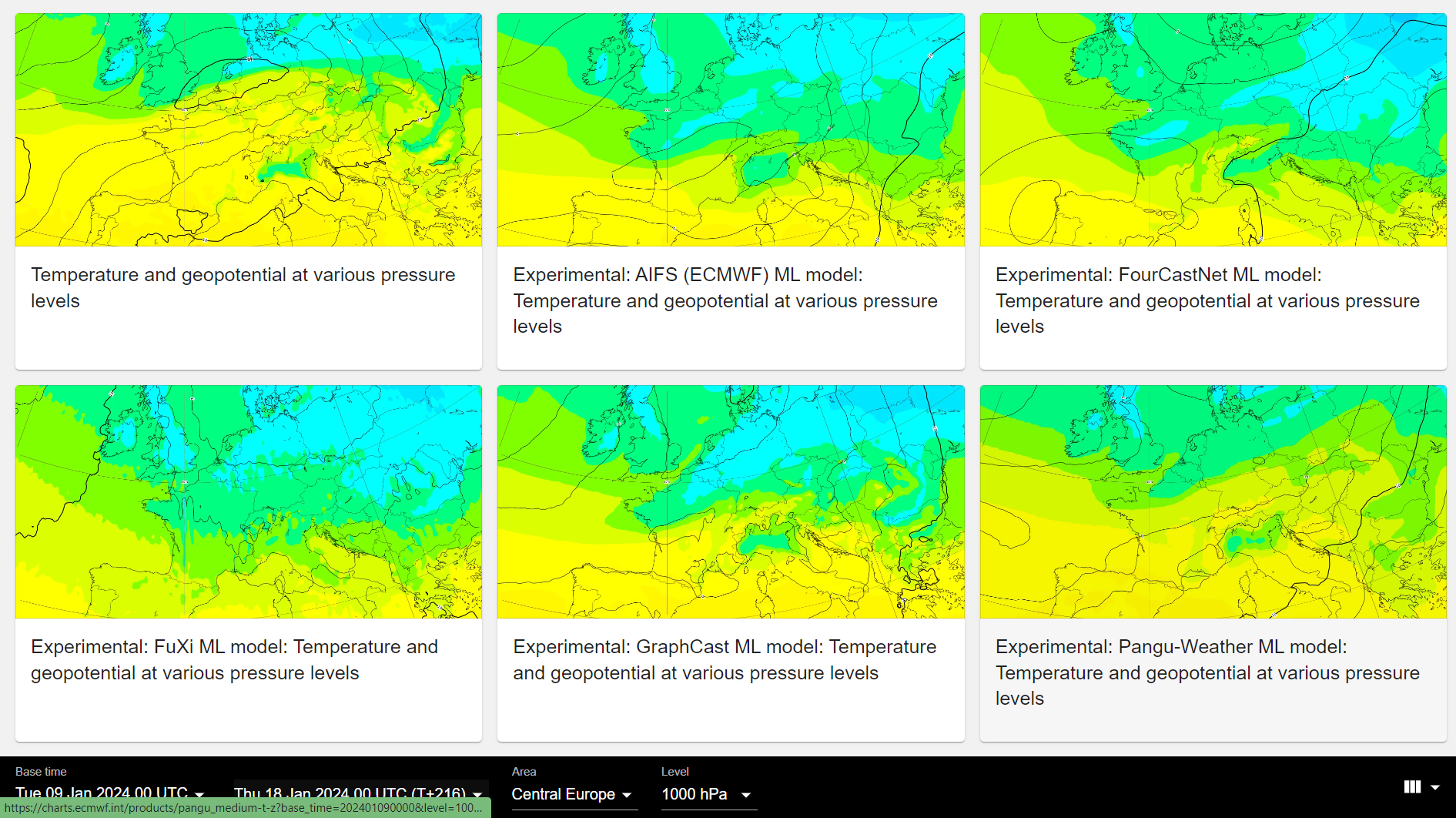Open the valid time T+216 dropdown
The image size is (1456, 818).
(359, 793)
